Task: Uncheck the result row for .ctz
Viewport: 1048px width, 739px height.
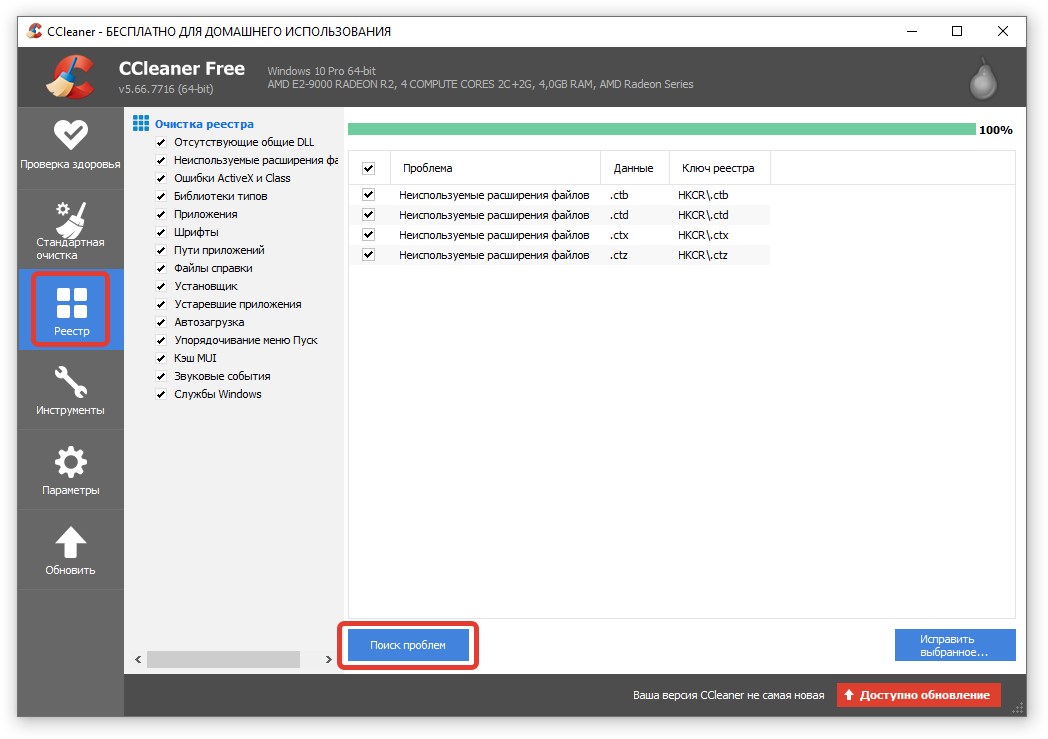Action: 368,255
